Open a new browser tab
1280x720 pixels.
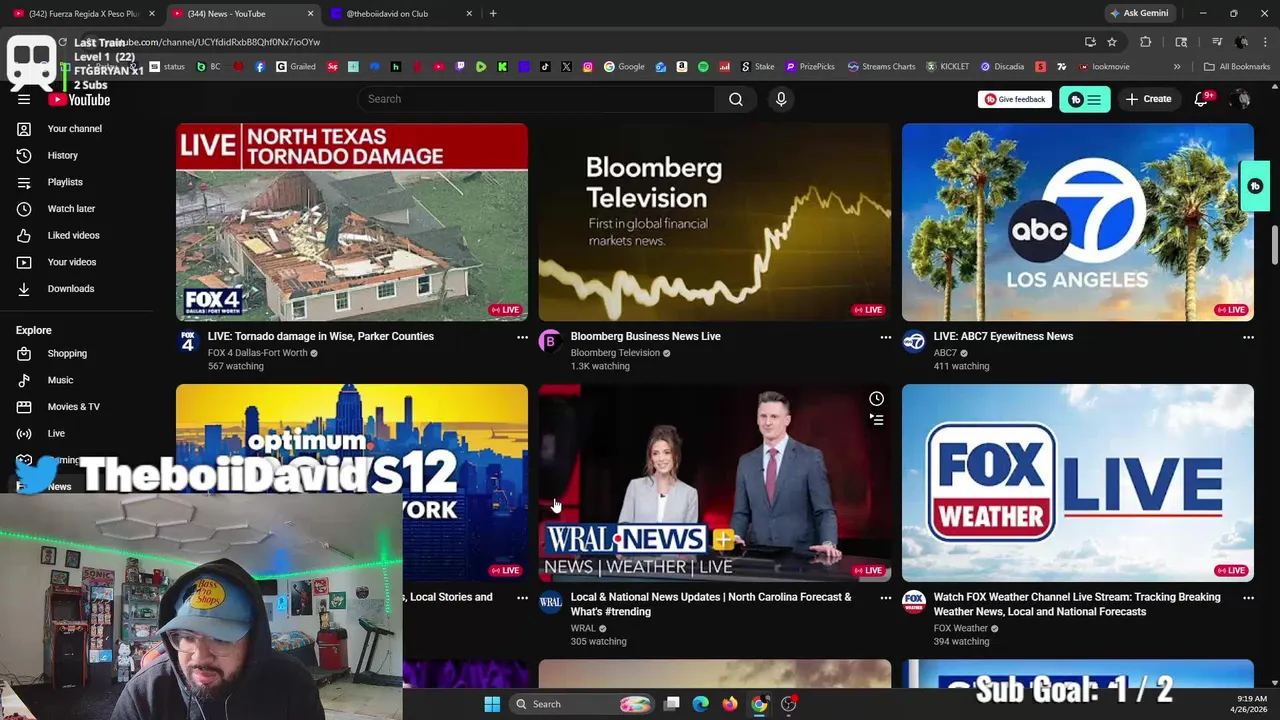point(493,14)
